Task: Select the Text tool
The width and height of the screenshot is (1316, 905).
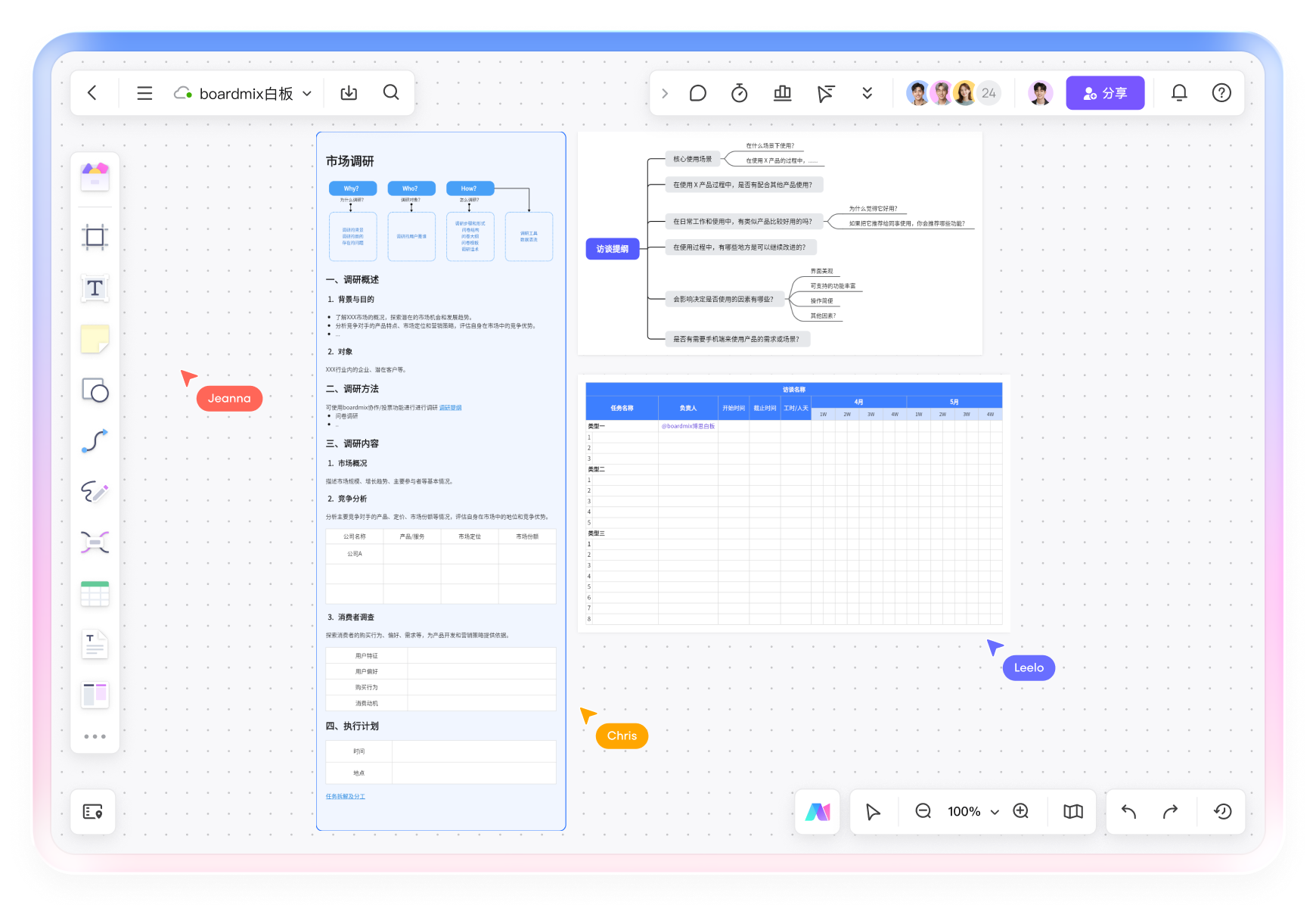Action: click(x=95, y=288)
